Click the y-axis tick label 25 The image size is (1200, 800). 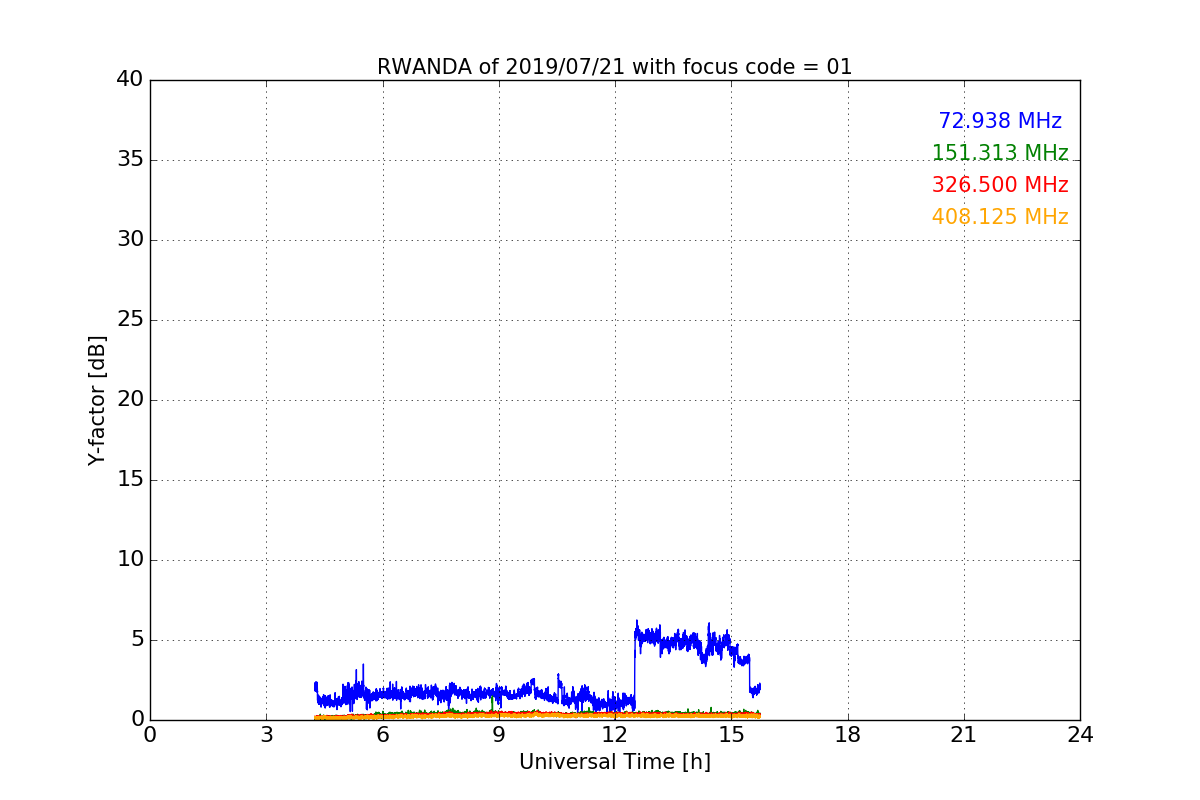[x=130, y=320]
